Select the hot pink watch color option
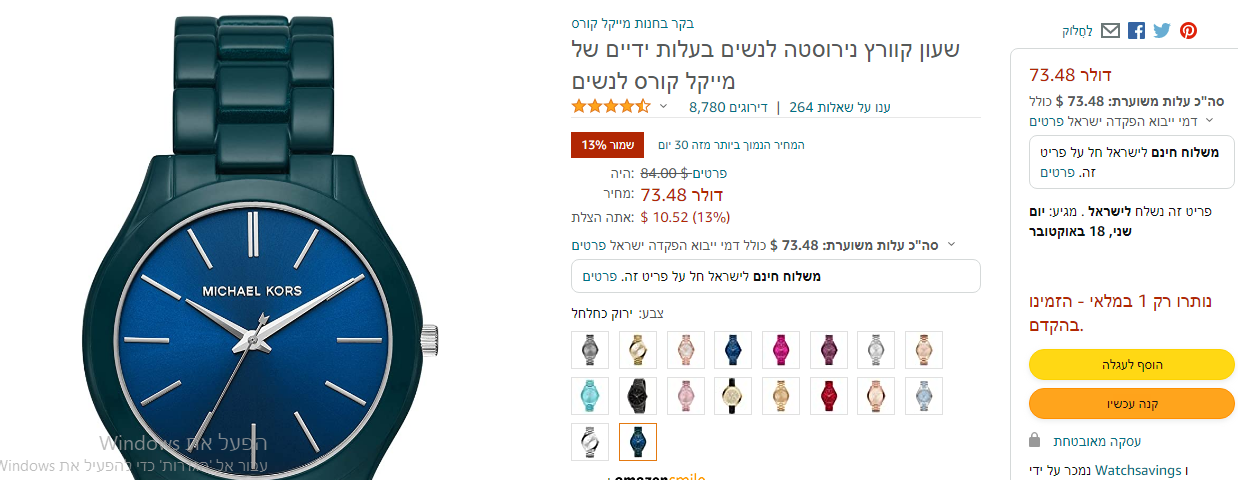Viewport: 1238px width, 480px height. pyautogui.click(x=781, y=350)
